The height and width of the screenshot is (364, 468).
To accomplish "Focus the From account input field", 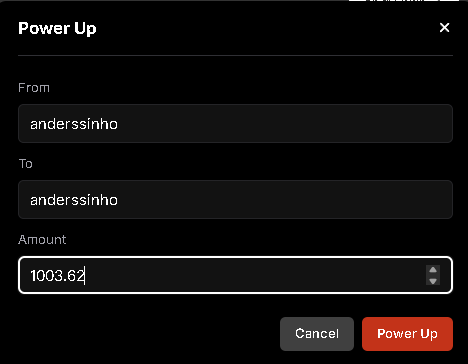I will tap(235, 124).
